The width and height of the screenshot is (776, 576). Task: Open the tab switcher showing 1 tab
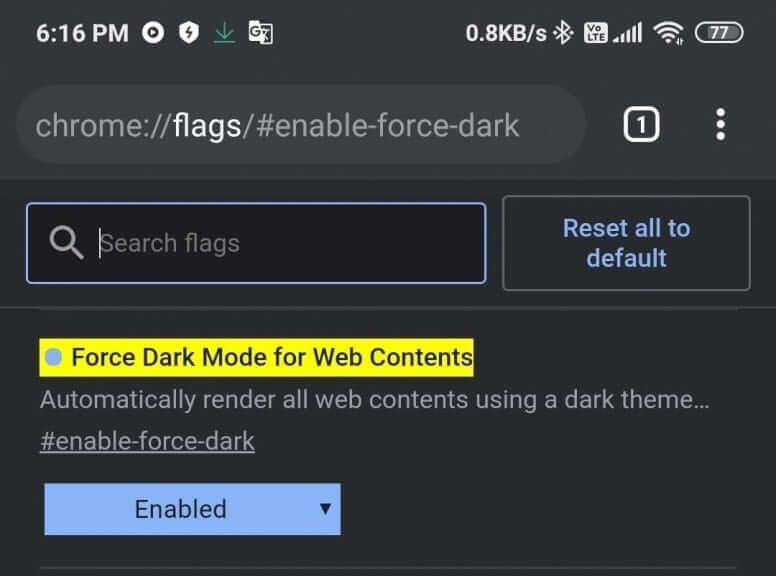pyautogui.click(x=641, y=125)
